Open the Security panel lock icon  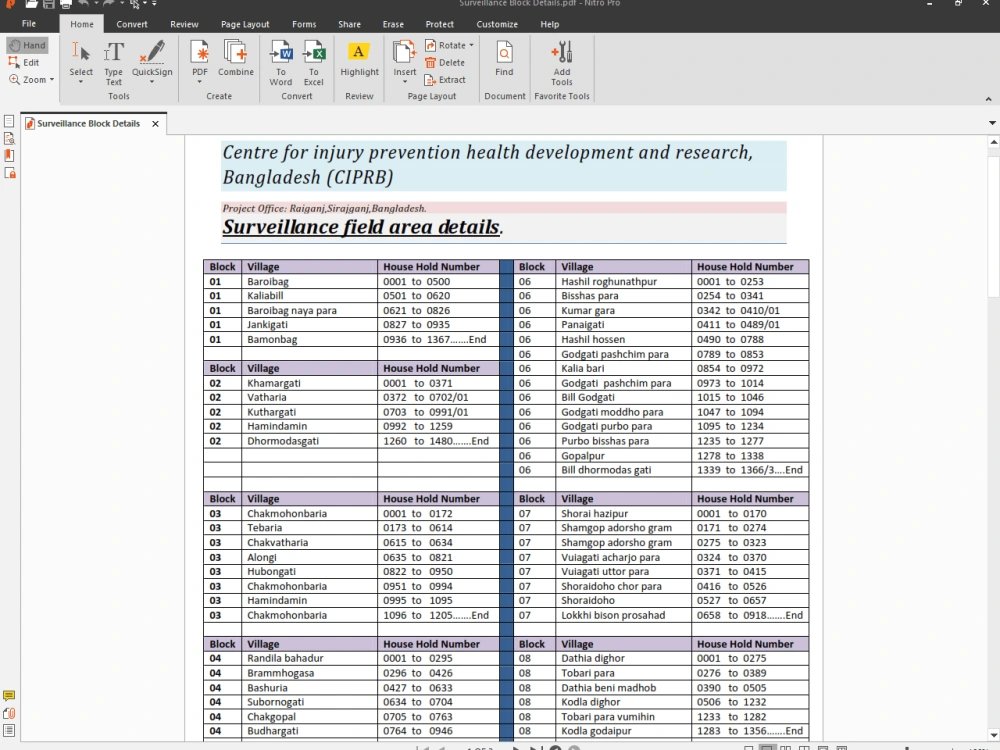pyautogui.click(x=9, y=173)
